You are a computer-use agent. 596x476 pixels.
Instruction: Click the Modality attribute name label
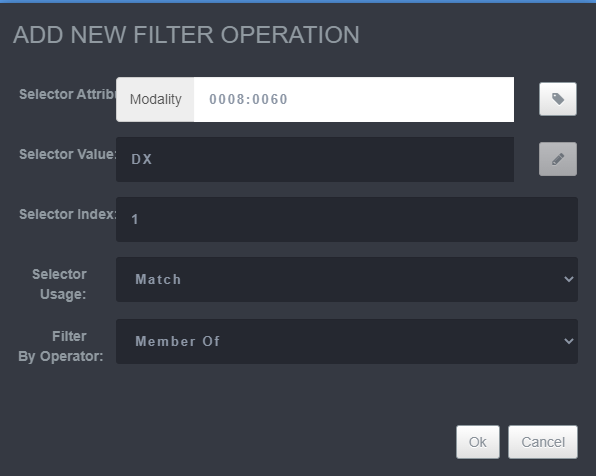pyautogui.click(x=155, y=100)
